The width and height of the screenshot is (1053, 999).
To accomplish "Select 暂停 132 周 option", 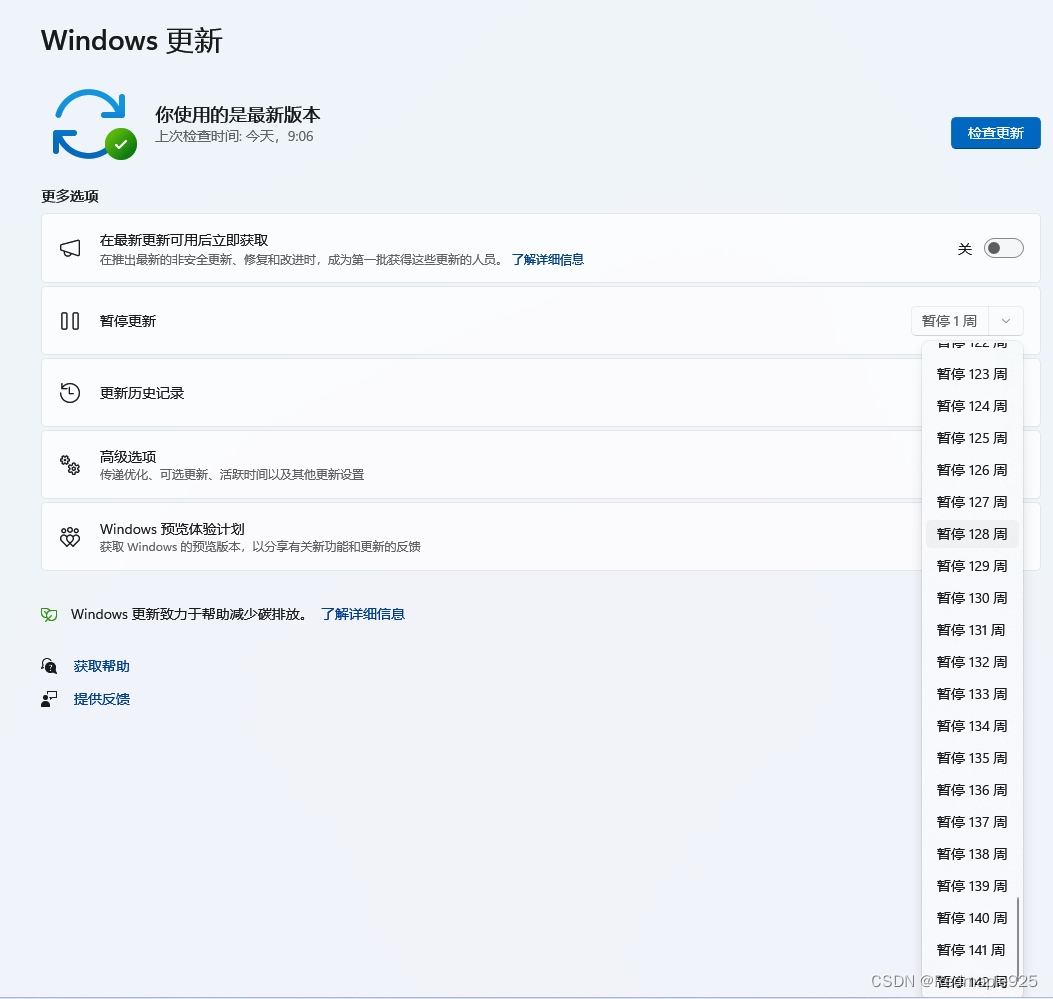I will coord(972,662).
